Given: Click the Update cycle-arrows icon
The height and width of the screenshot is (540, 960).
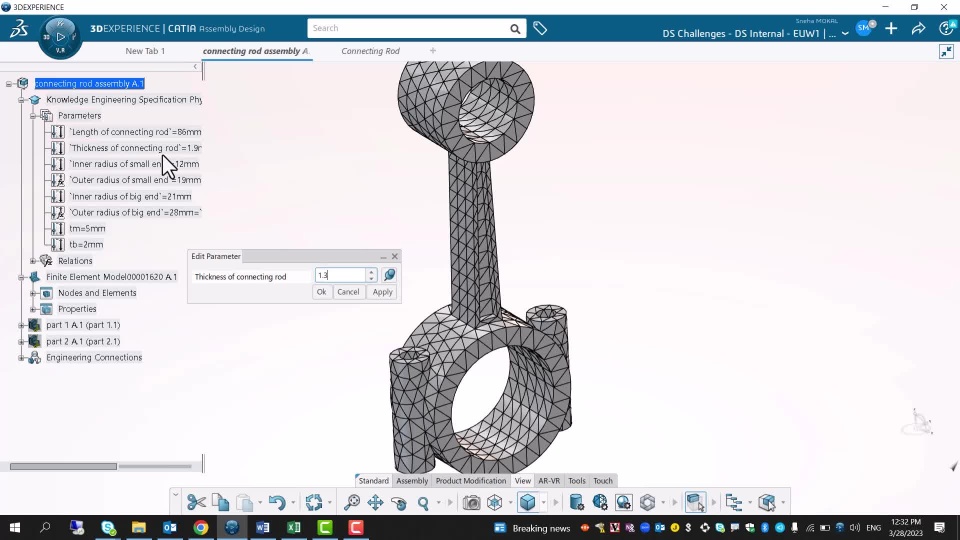Looking at the screenshot, I should click(313, 503).
